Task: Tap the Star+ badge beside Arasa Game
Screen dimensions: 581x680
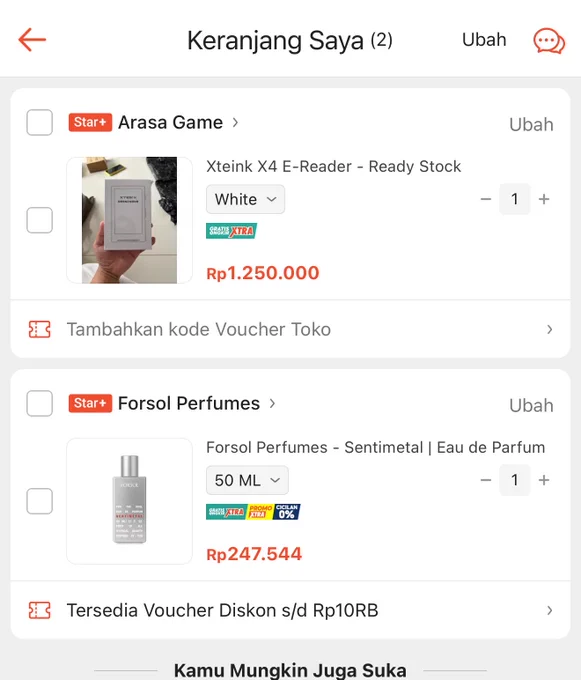Action: click(90, 122)
